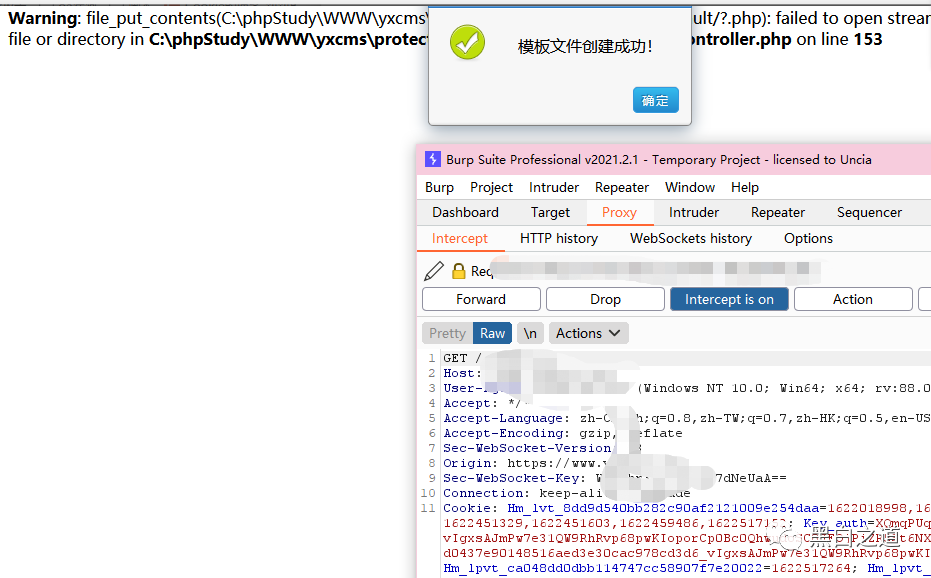The width and height of the screenshot is (931, 578).
Task: Select the Raw view of the request
Action: pyautogui.click(x=492, y=333)
